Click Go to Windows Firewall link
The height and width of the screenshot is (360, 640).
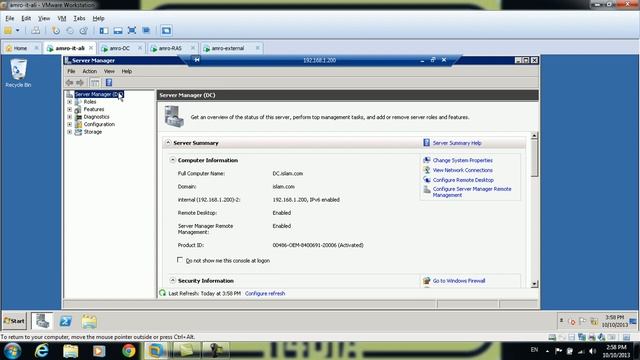point(459,281)
